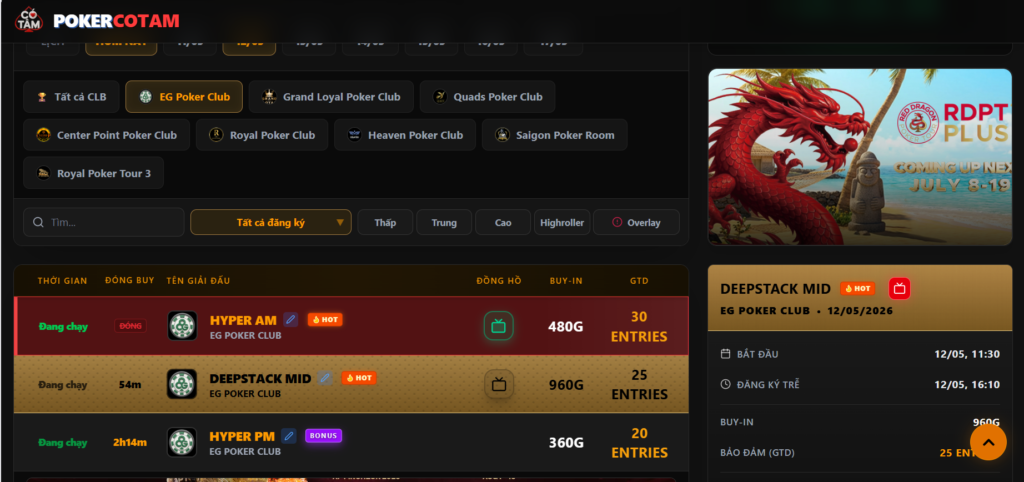Image resolution: width=1024 pixels, height=482 pixels.
Task: Click the HOT badge beside HYPER AM
Action: (x=325, y=319)
